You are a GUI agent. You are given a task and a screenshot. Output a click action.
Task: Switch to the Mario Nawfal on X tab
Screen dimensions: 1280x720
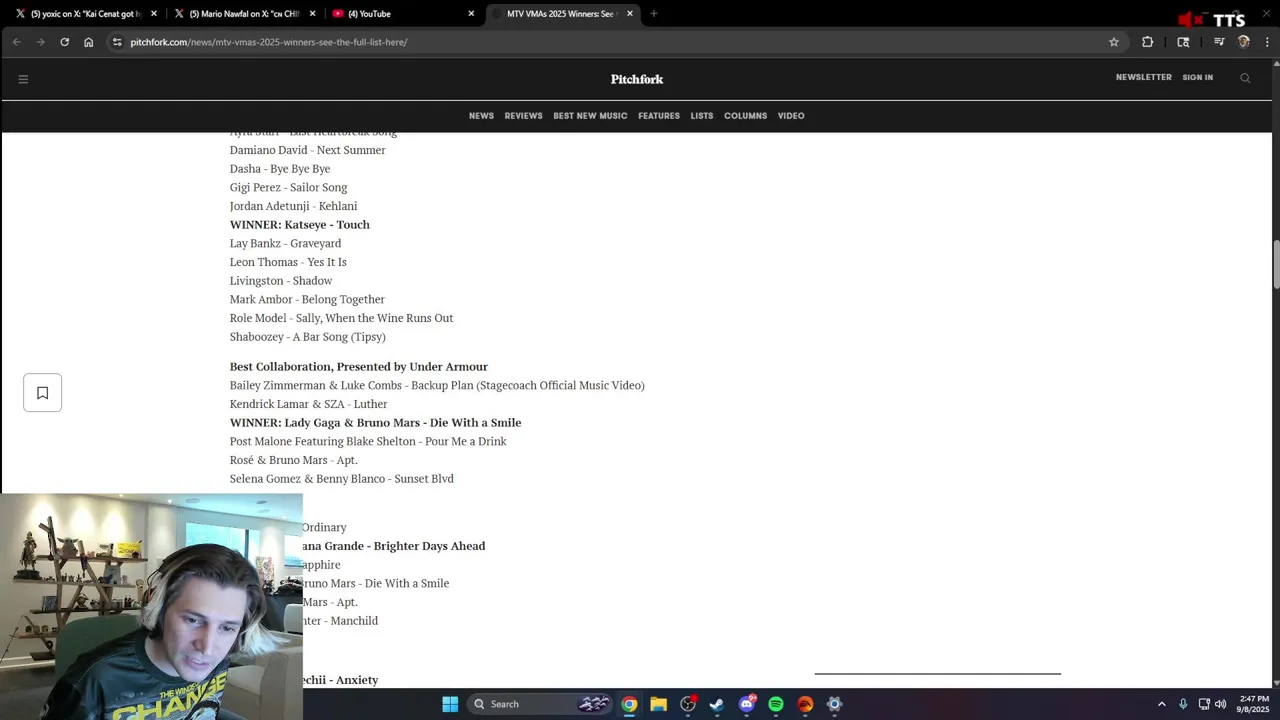coord(243,14)
